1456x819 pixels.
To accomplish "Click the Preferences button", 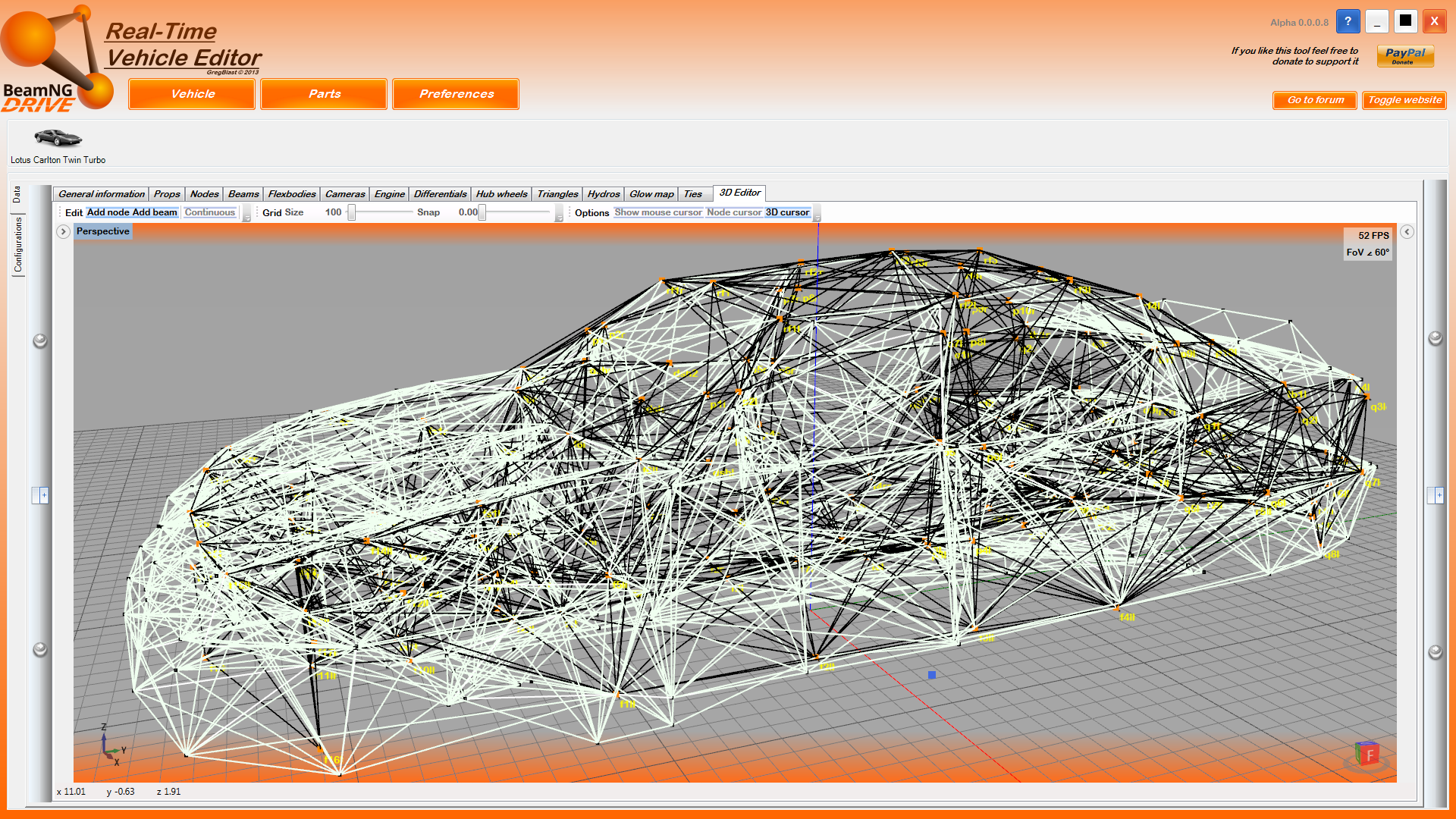I will coord(456,94).
